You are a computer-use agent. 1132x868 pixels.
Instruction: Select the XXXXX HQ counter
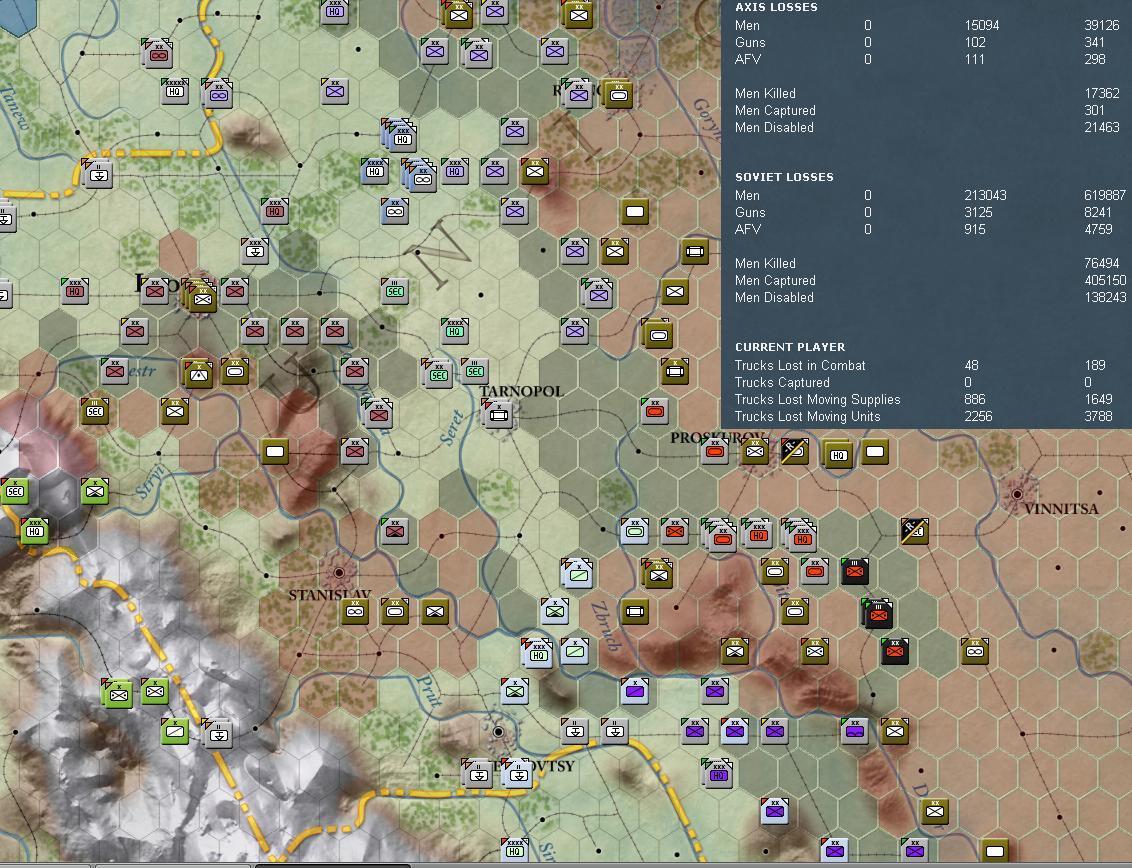174,91
